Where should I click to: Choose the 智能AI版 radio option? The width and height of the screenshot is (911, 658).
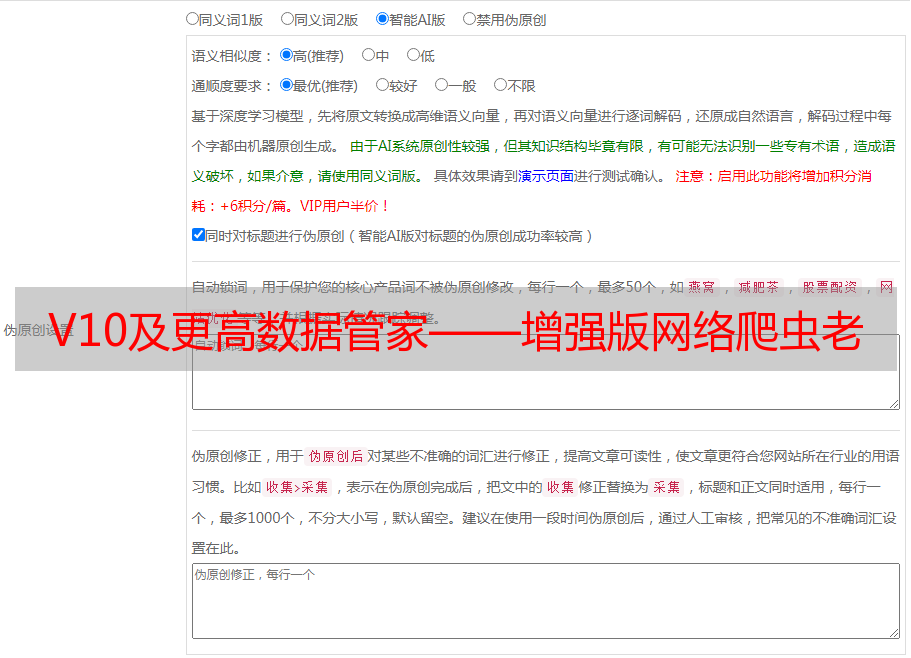382,19
